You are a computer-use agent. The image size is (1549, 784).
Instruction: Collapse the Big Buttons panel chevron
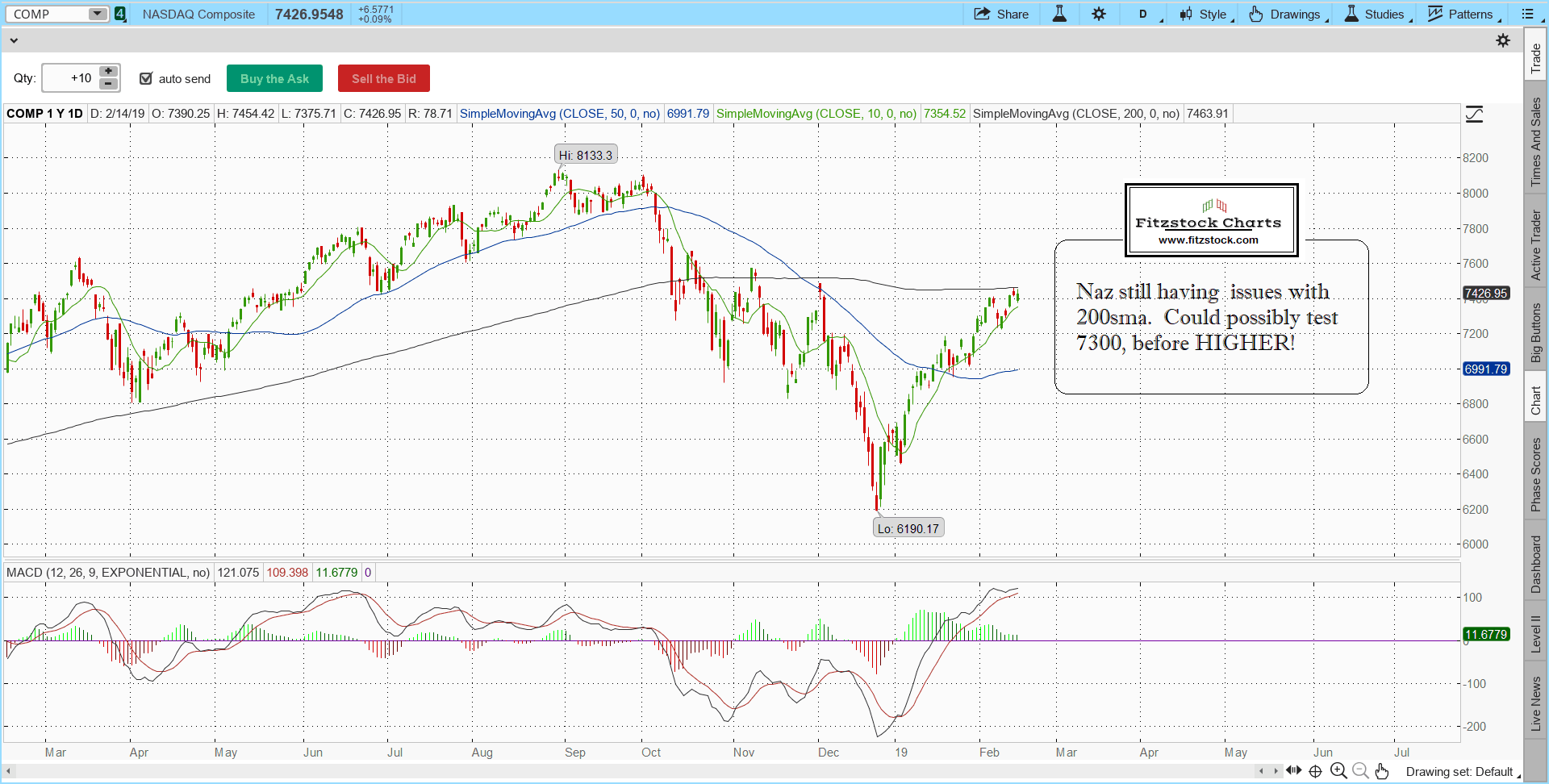[14, 40]
